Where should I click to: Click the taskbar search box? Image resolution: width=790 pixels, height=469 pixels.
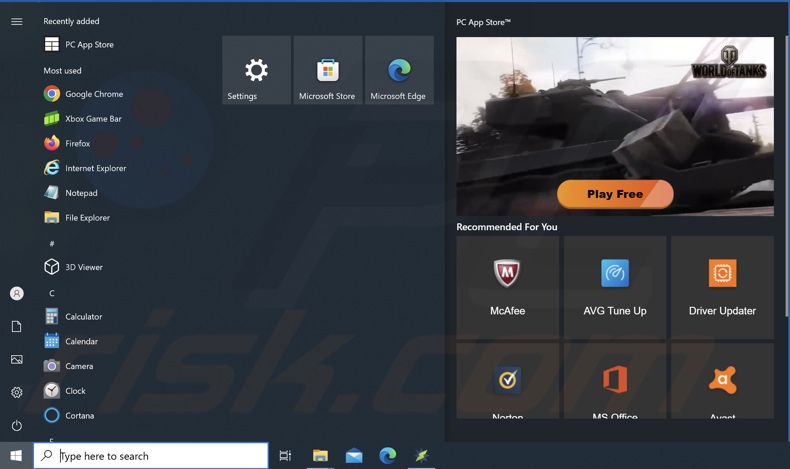pos(151,455)
